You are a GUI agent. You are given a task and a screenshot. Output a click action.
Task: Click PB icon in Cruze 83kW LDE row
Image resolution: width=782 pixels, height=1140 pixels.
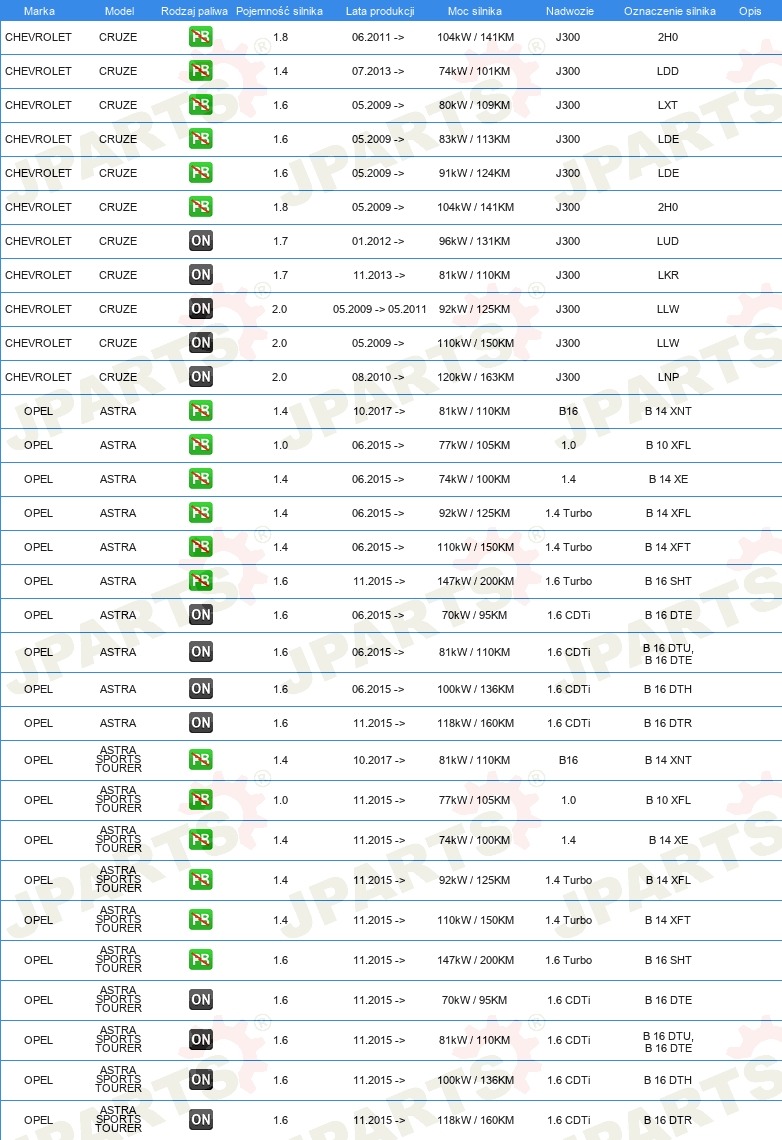coord(201,138)
